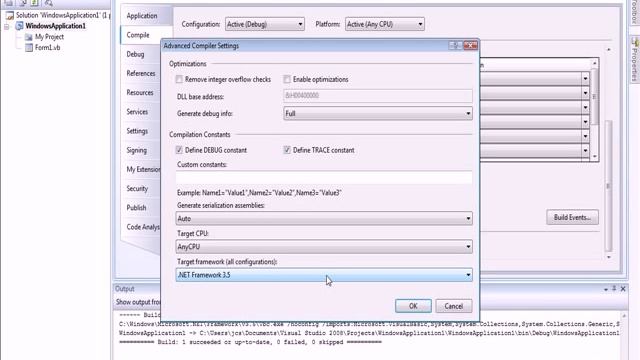
Task: Open the Configuration dropdown
Action: (x=265, y=24)
